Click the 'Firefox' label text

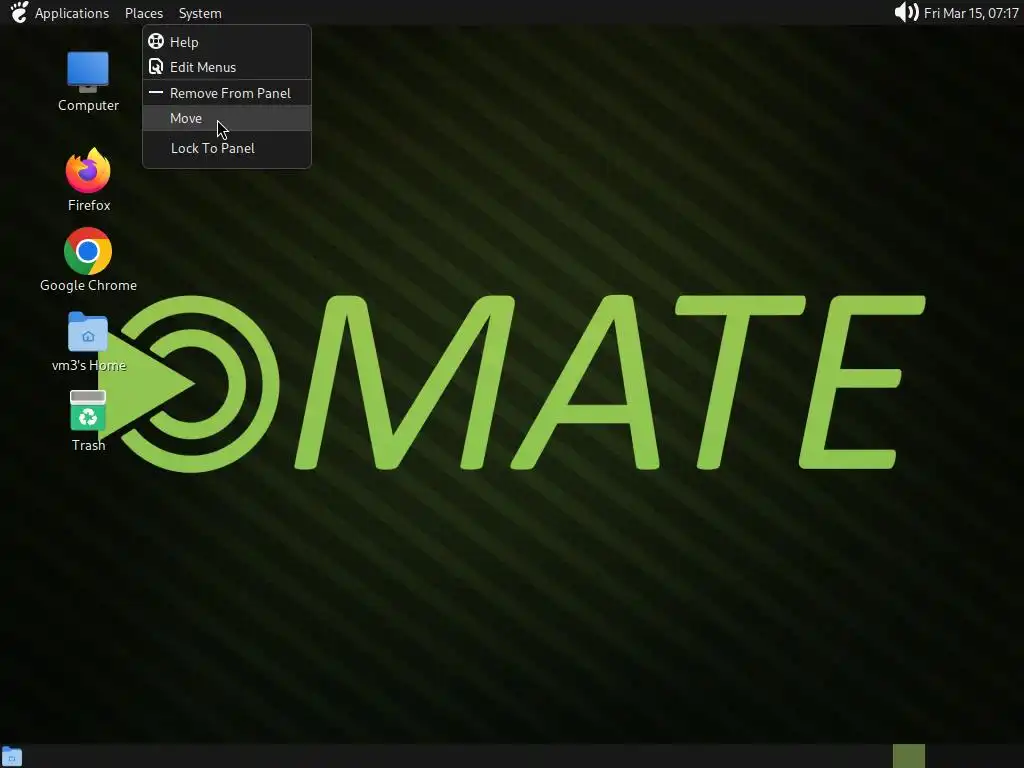[89, 205]
